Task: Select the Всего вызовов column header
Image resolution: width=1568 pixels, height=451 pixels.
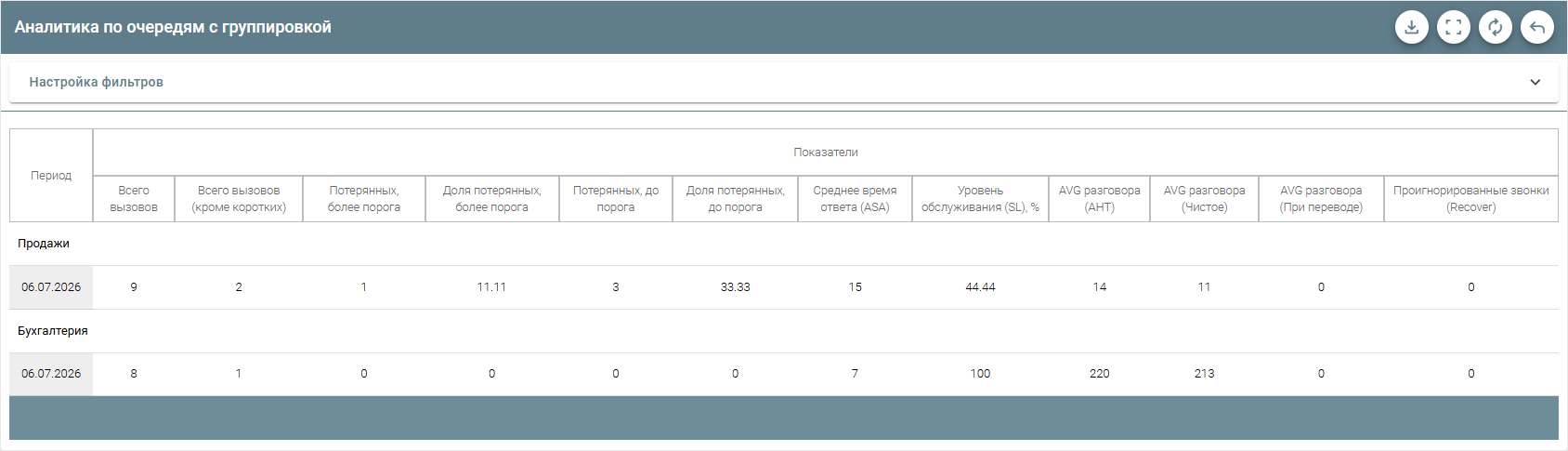Action: coord(134,198)
